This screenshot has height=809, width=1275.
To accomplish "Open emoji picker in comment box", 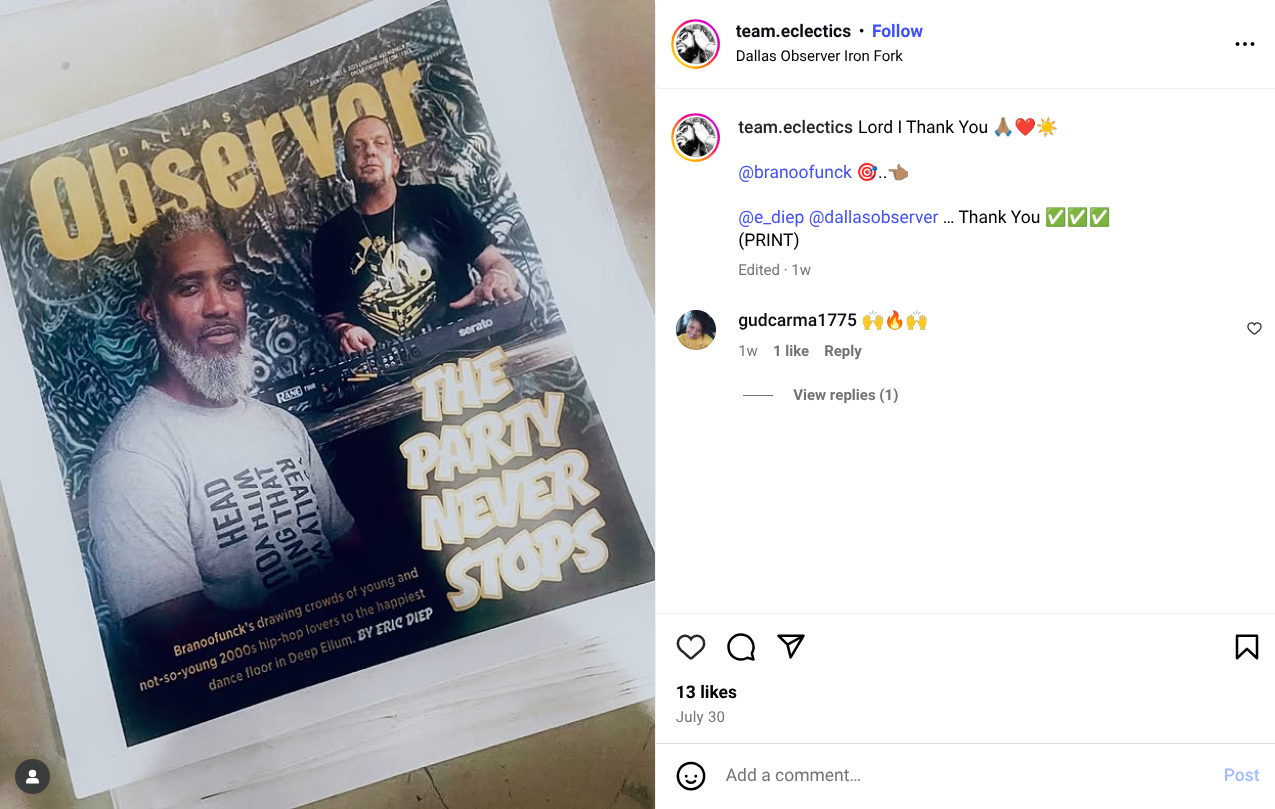I will pos(691,776).
